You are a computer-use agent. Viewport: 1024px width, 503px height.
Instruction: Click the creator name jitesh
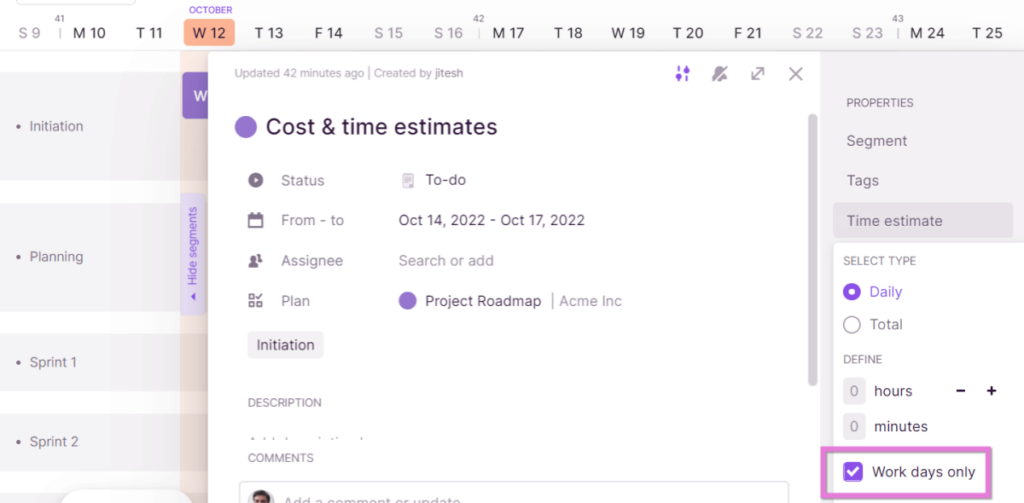click(x=449, y=73)
